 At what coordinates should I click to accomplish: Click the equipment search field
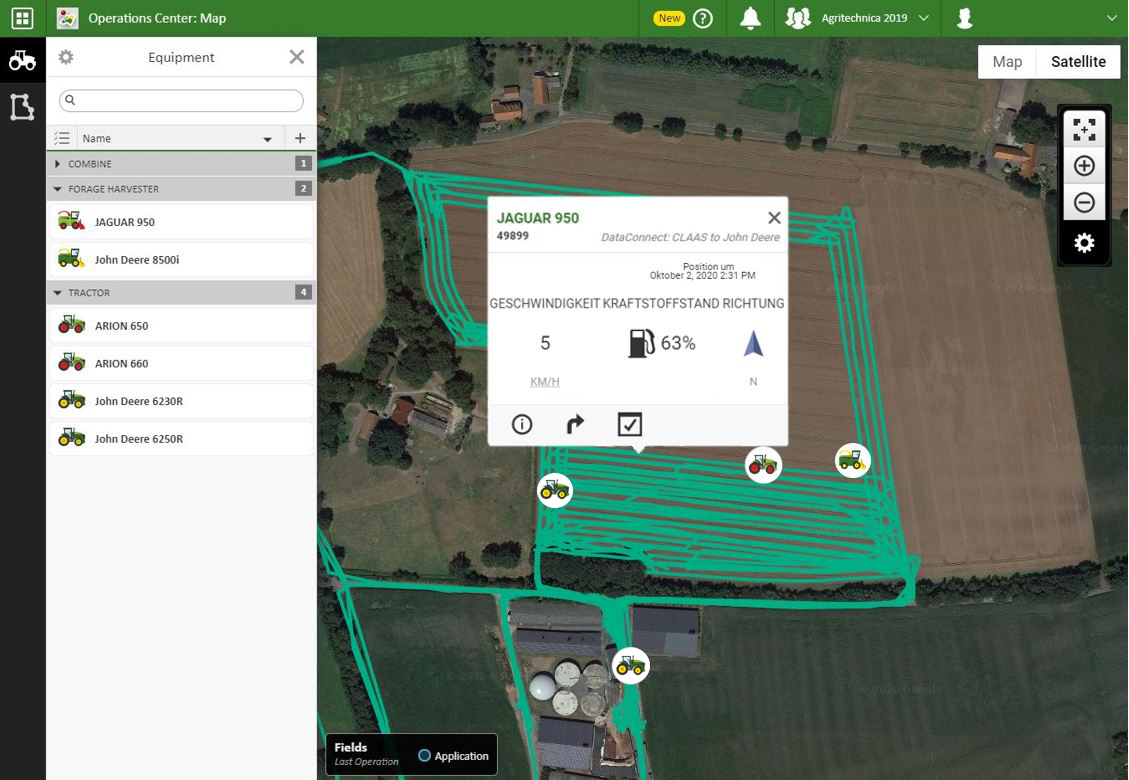[182, 100]
